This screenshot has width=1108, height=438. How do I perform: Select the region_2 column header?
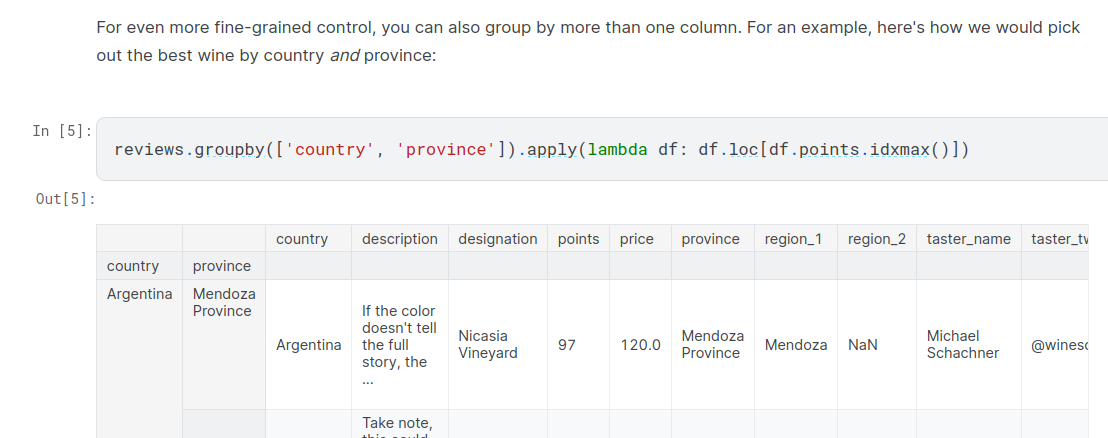tap(877, 239)
